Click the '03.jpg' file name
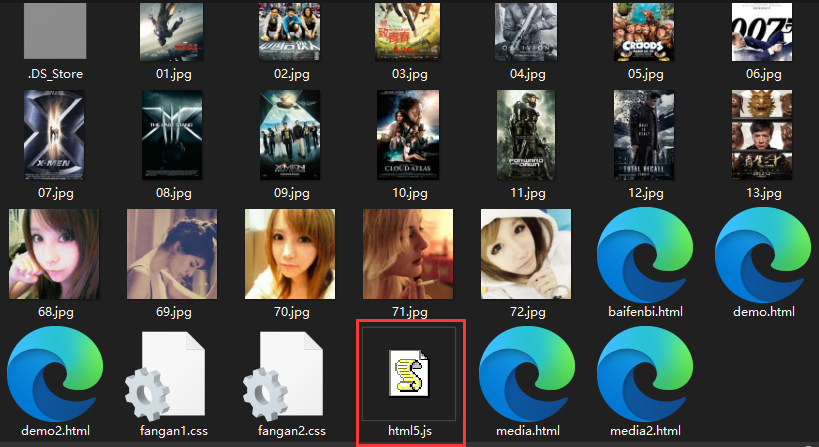This screenshot has width=819, height=447. [410, 74]
